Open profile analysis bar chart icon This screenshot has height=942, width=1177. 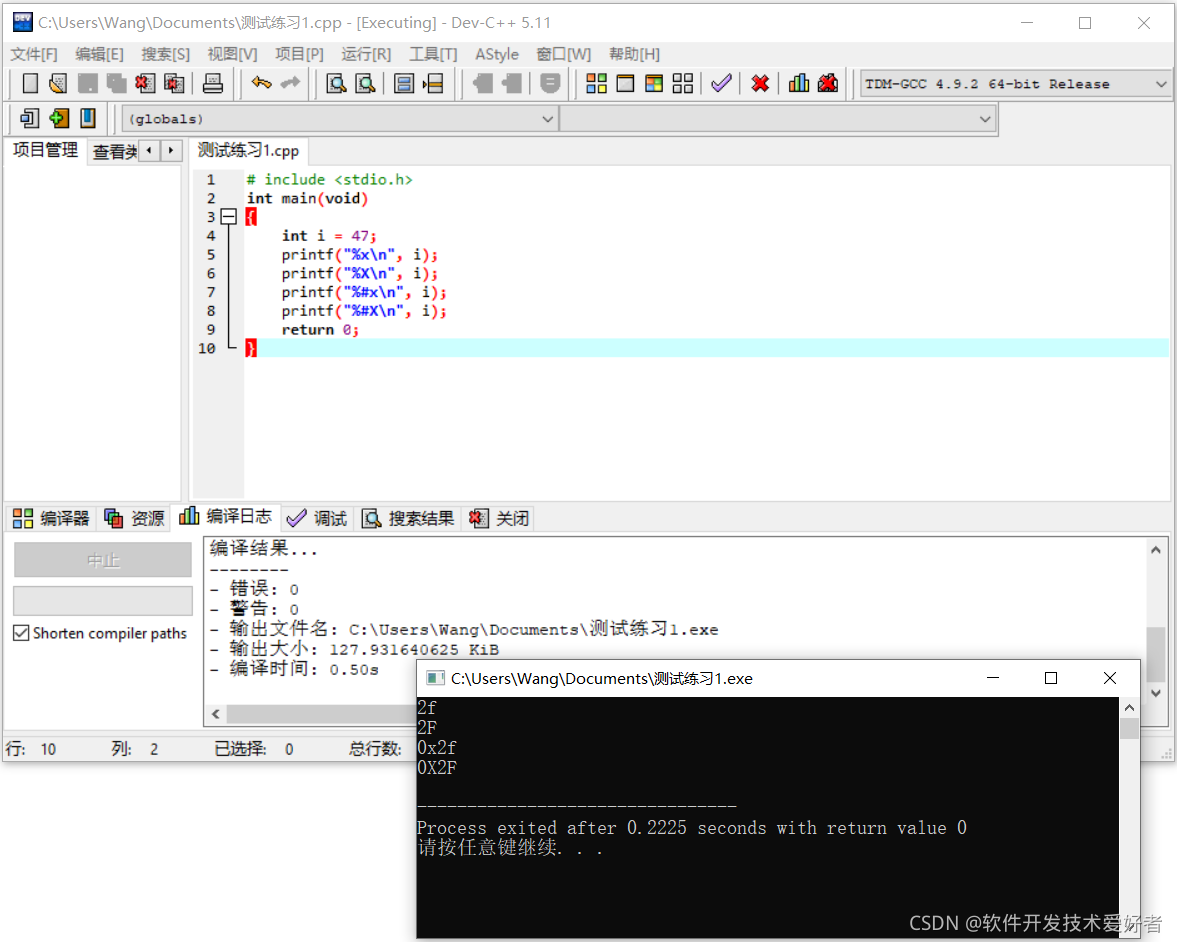(799, 83)
